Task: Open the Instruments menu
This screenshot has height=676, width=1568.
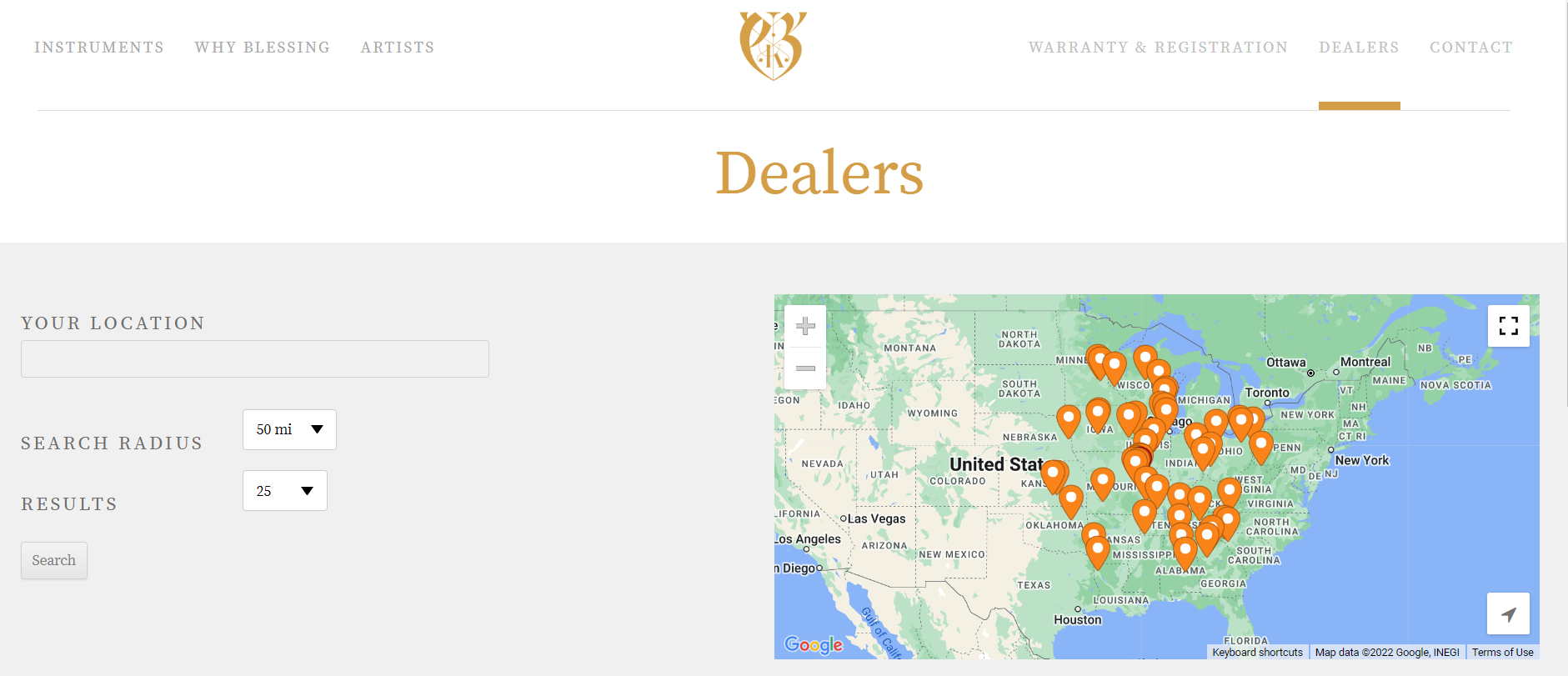Action: tap(99, 48)
